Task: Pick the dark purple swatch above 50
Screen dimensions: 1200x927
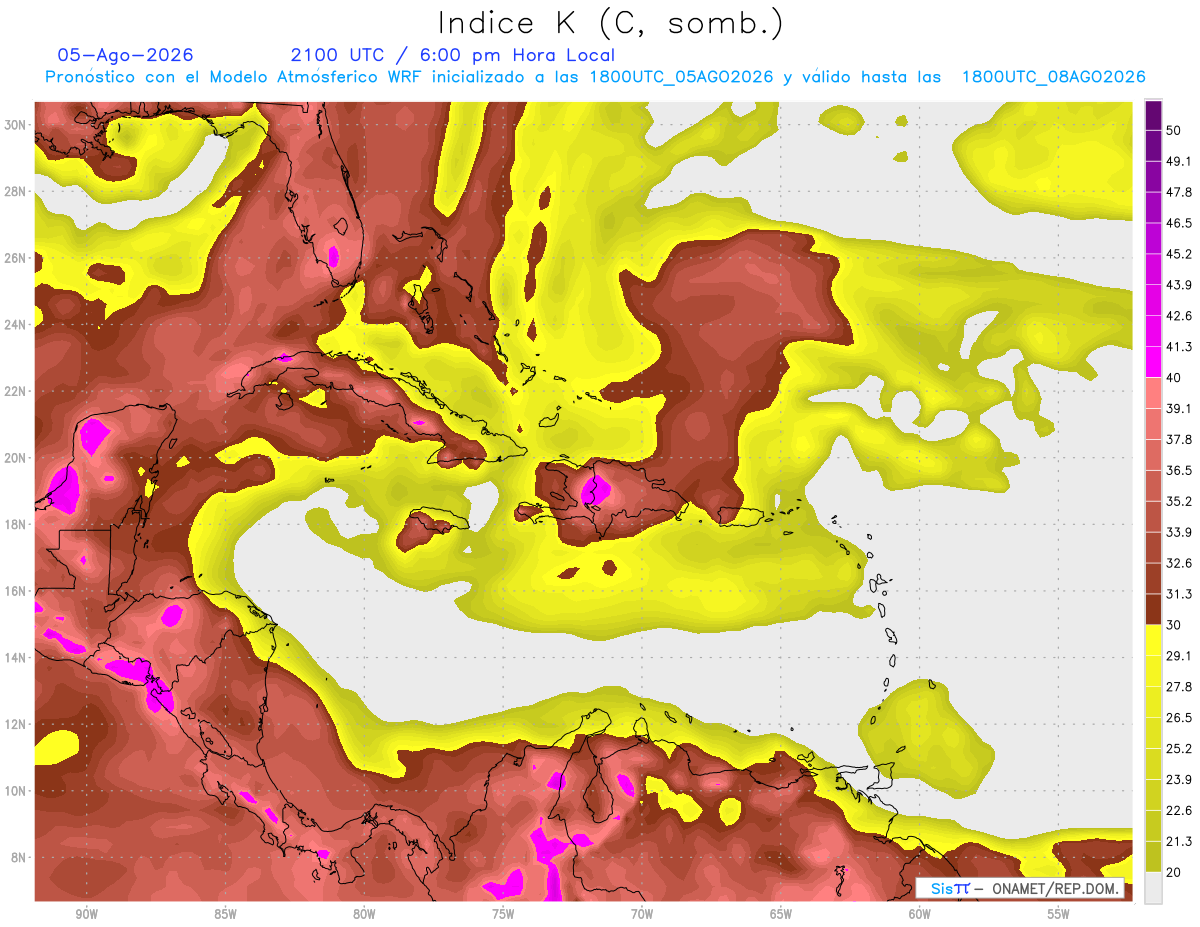Action: point(1153,116)
